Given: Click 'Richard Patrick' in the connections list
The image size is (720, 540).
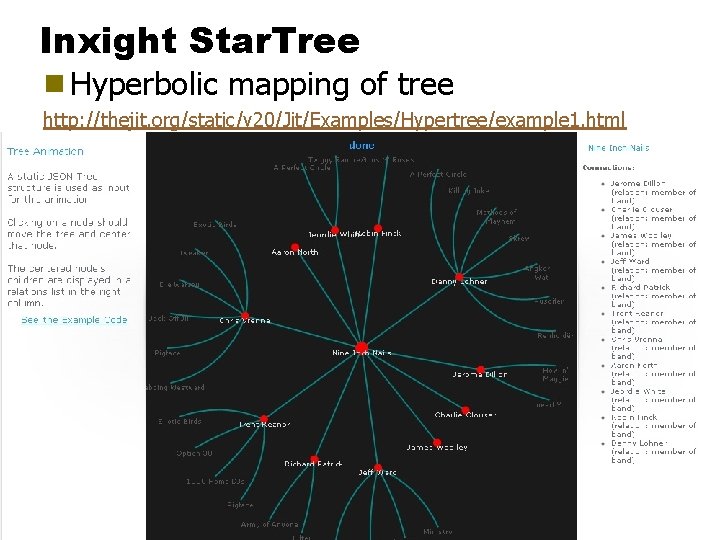Looking at the screenshot, I should point(641,287).
